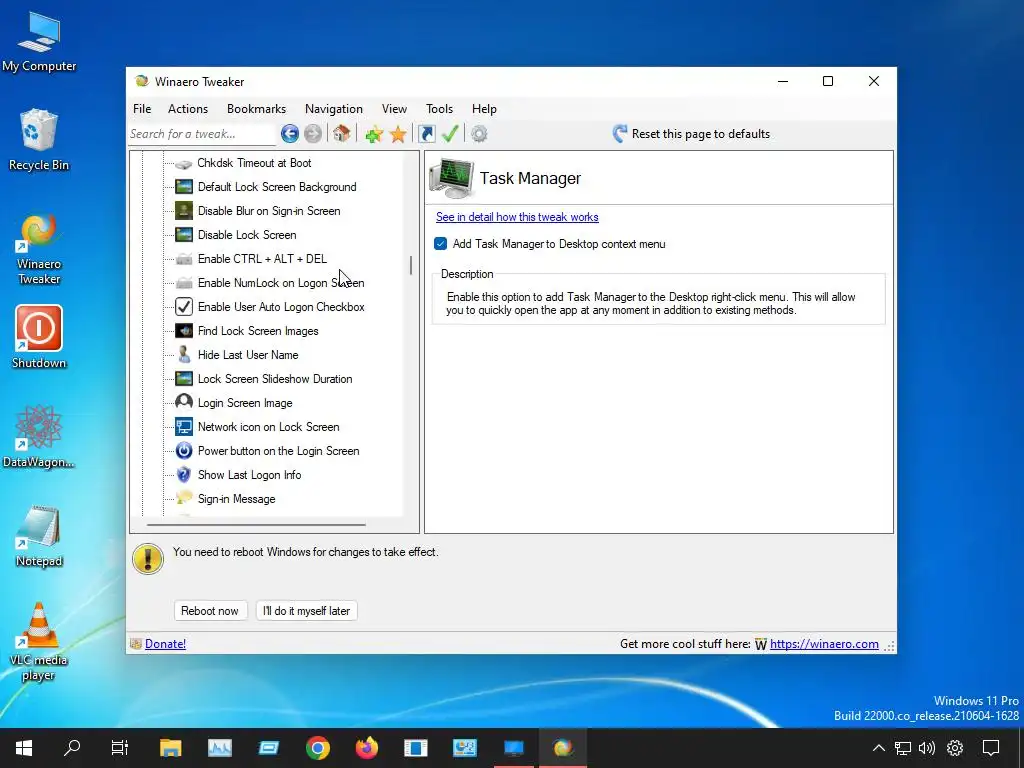
Task: Click the tree vertical scrollbar thumb
Action: pos(411,265)
